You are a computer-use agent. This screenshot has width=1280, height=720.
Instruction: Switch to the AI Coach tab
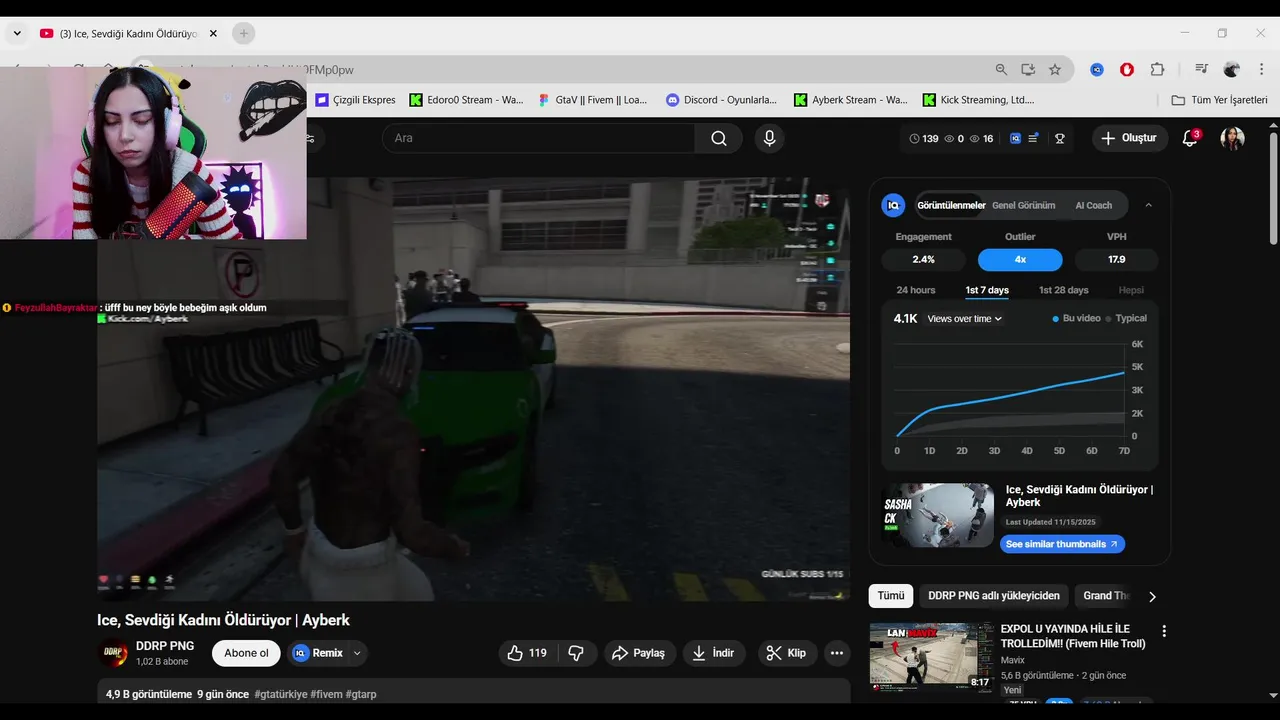1093,205
